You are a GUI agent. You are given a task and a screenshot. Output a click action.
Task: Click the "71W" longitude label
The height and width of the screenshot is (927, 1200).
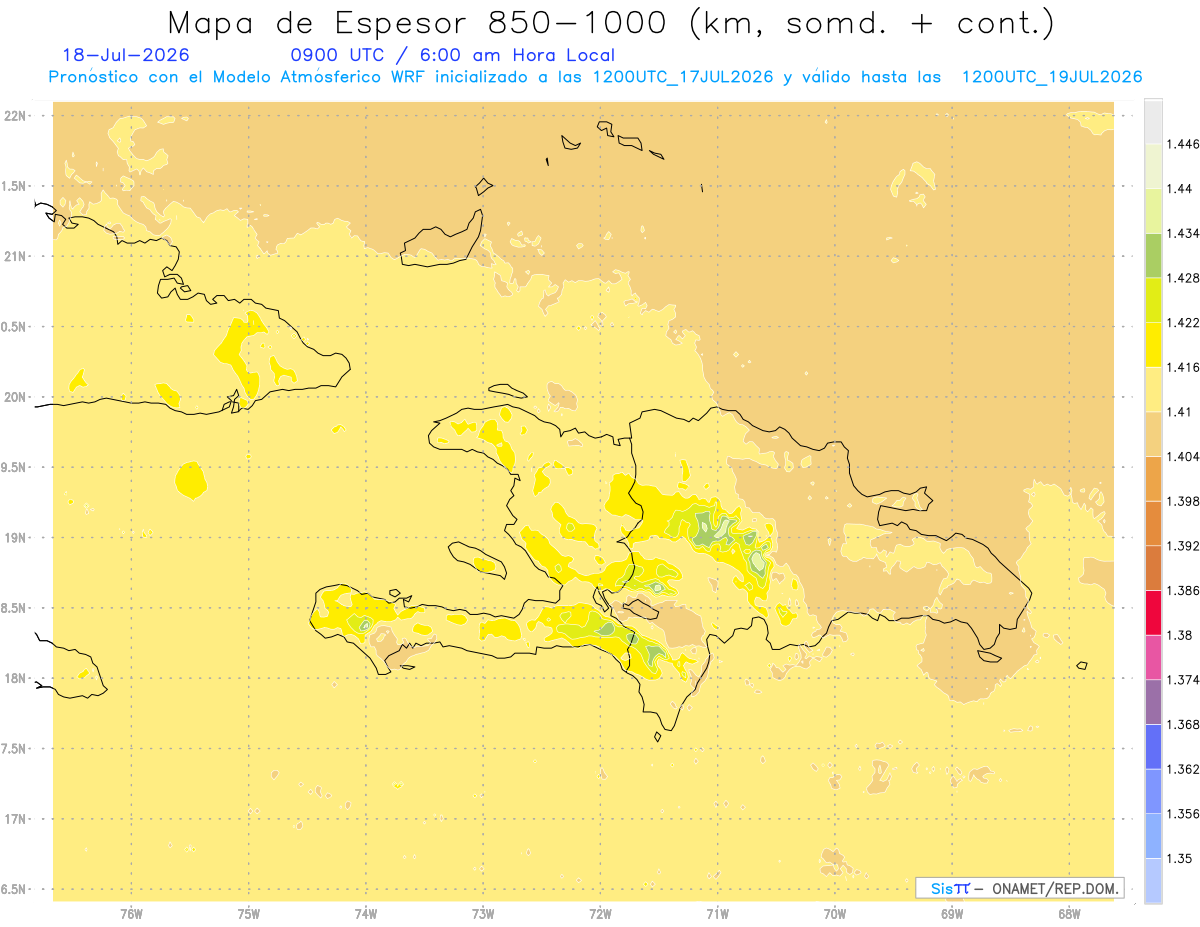click(717, 914)
